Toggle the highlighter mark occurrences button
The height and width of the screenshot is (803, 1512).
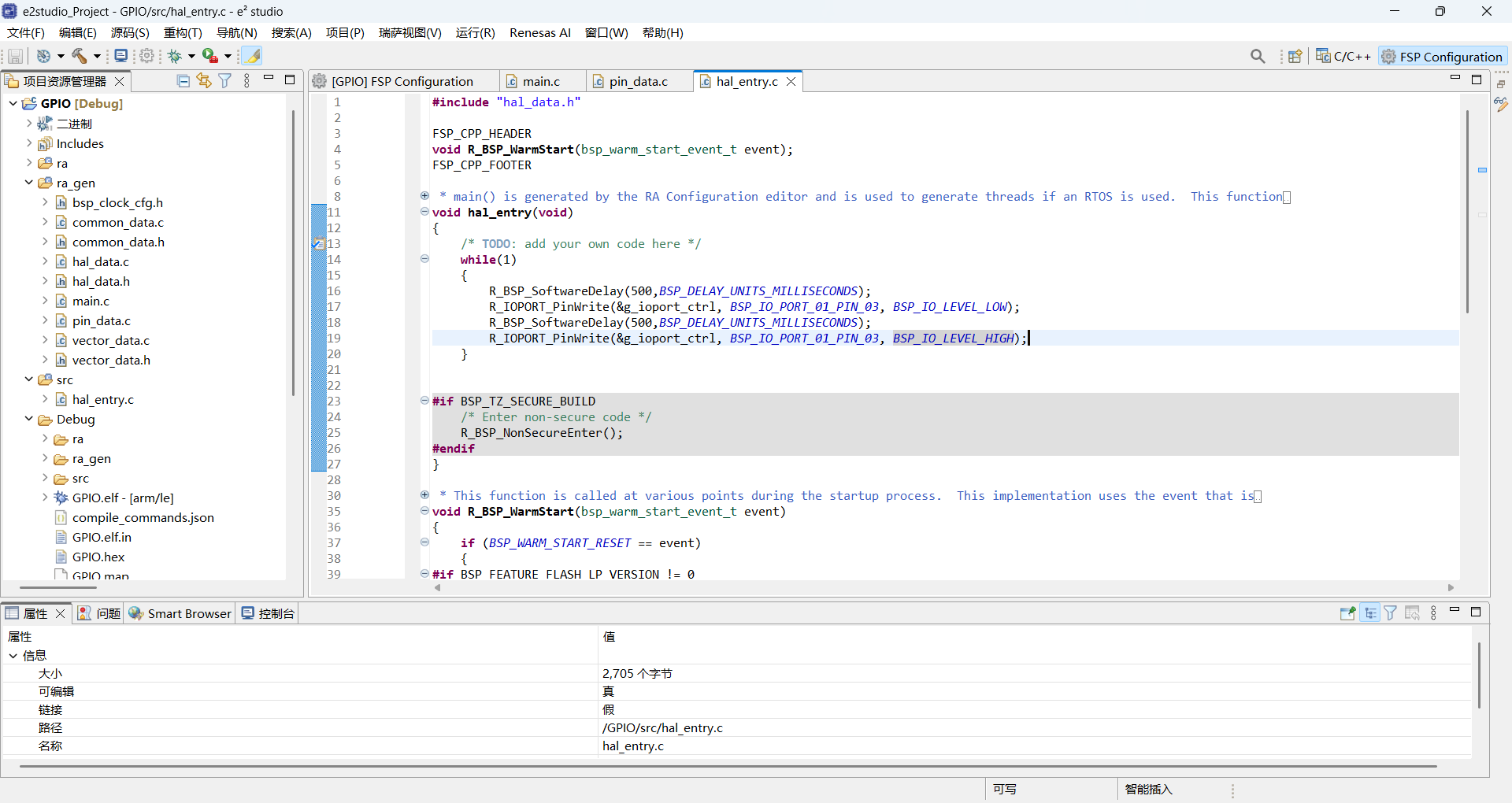coord(252,56)
